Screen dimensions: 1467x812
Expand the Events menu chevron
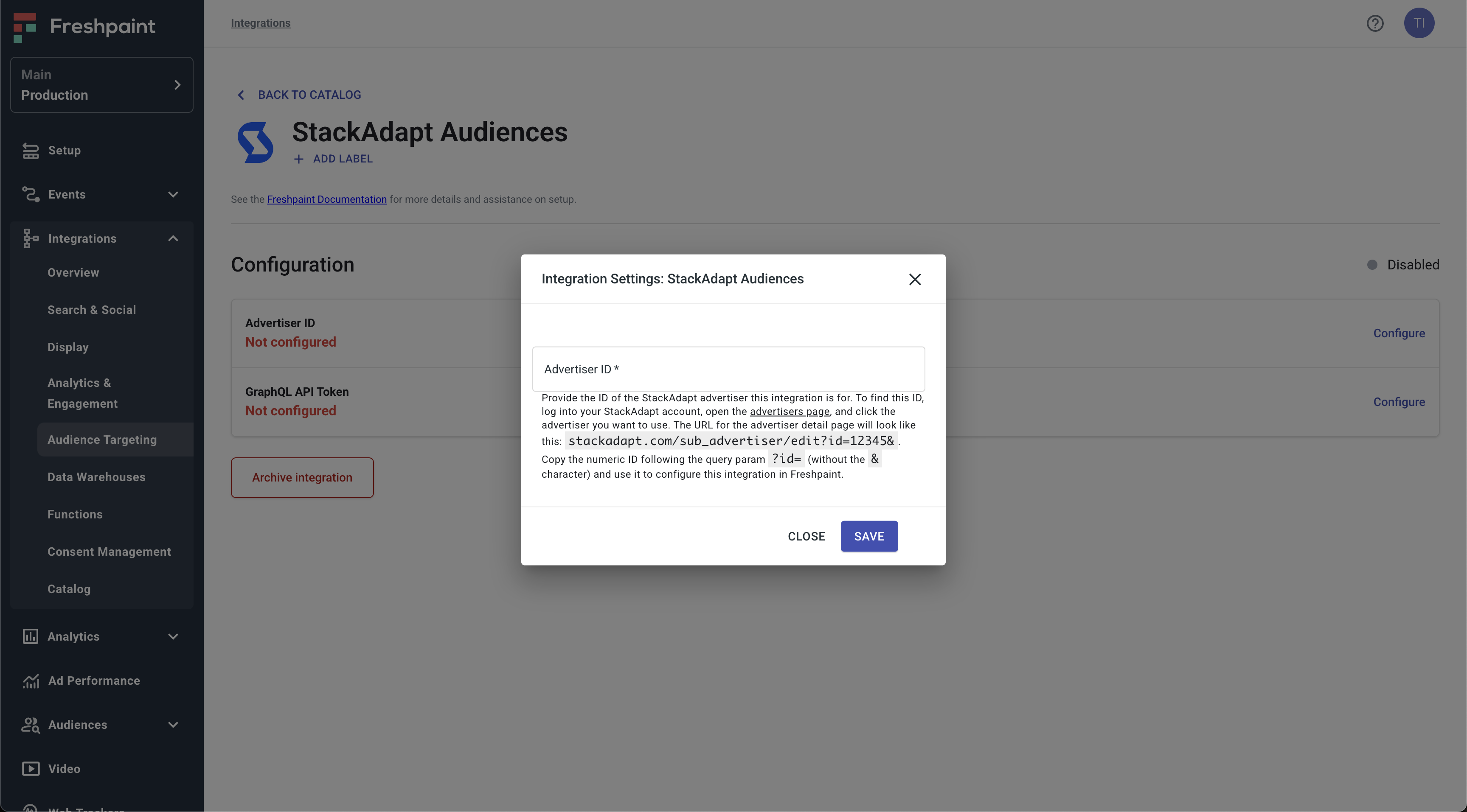[173, 195]
